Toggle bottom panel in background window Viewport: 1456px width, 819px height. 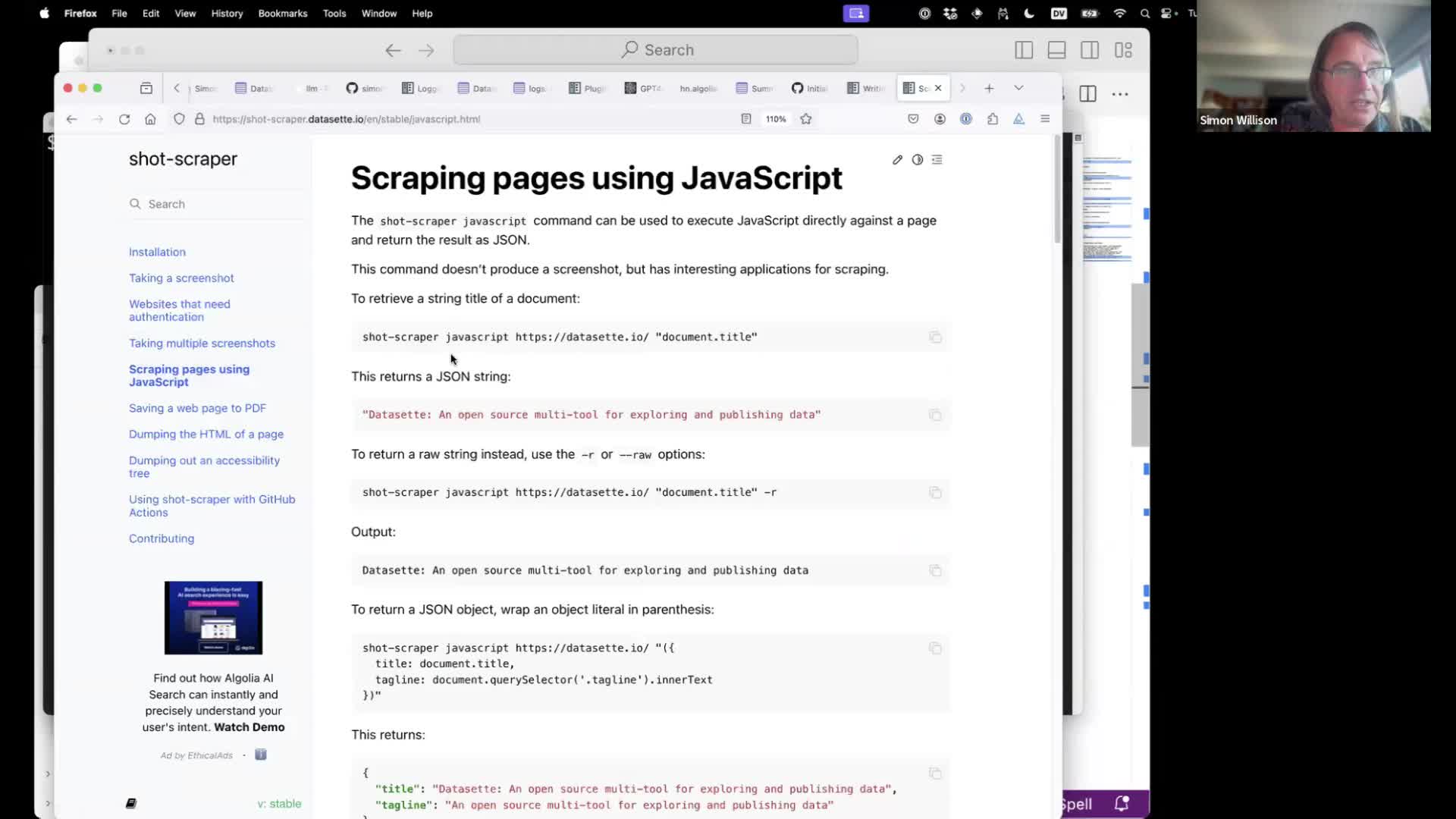point(1056,50)
